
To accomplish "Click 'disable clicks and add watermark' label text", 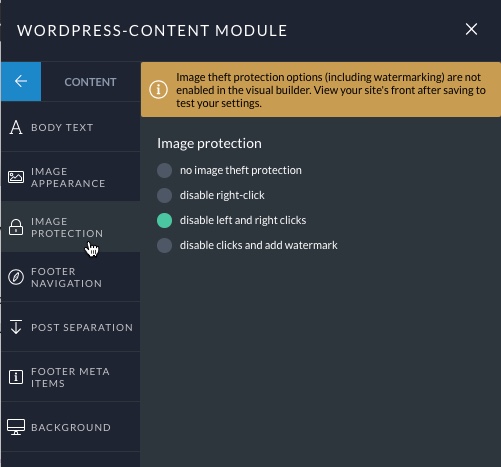I will coord(259,246).
